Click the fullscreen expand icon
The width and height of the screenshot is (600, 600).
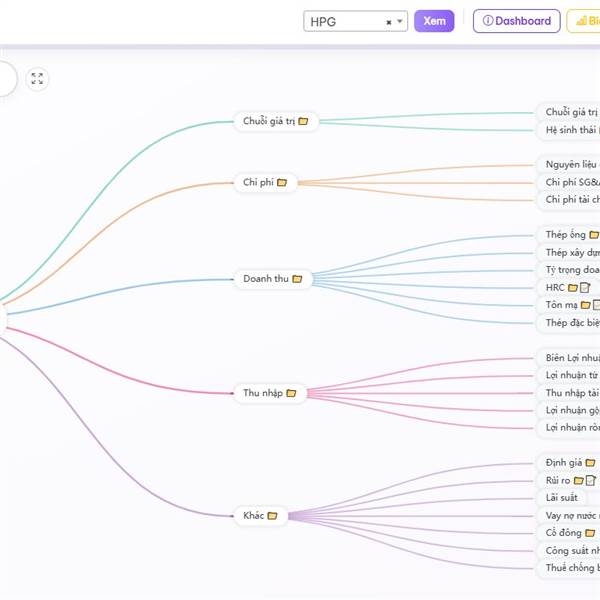click(x=37, y=79)
